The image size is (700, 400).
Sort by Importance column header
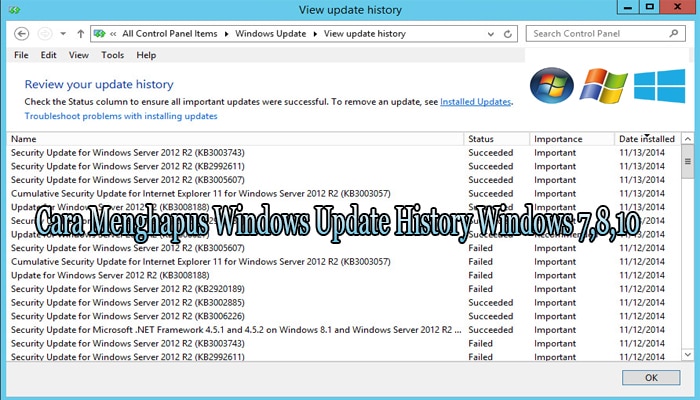[x=572, y=139]
